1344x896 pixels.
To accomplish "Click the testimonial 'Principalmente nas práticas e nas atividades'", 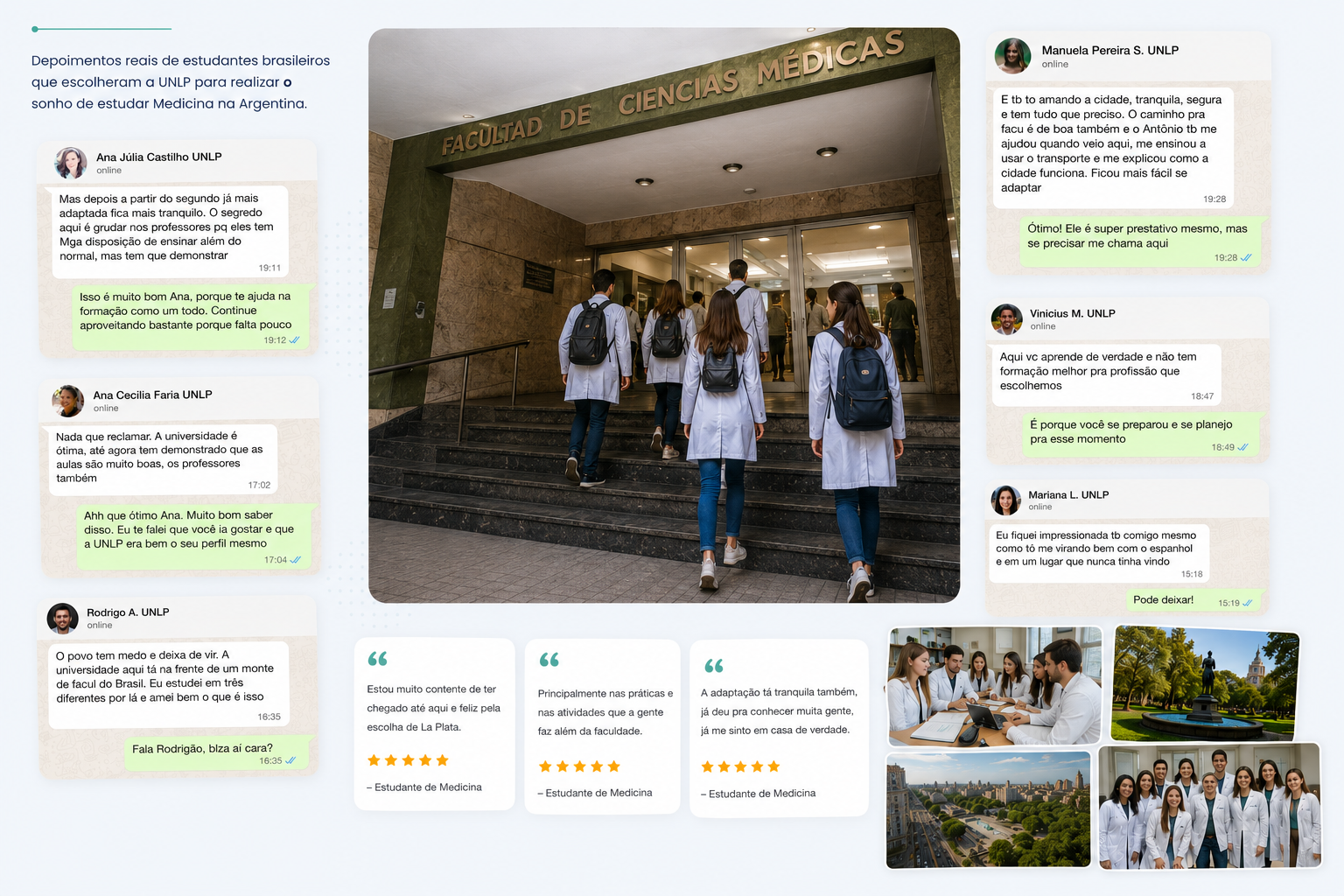I will tap(605, 712).
